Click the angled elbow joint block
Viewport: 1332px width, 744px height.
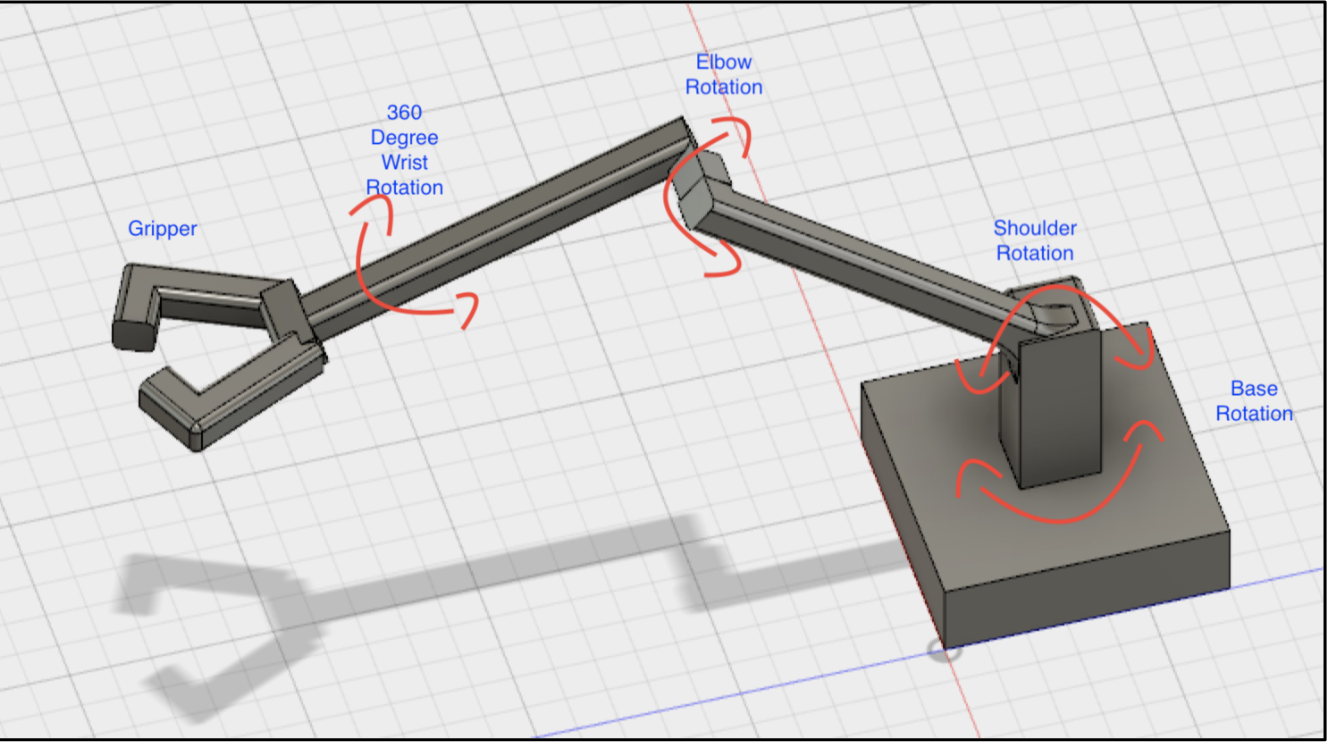click(x=695, y=190)
